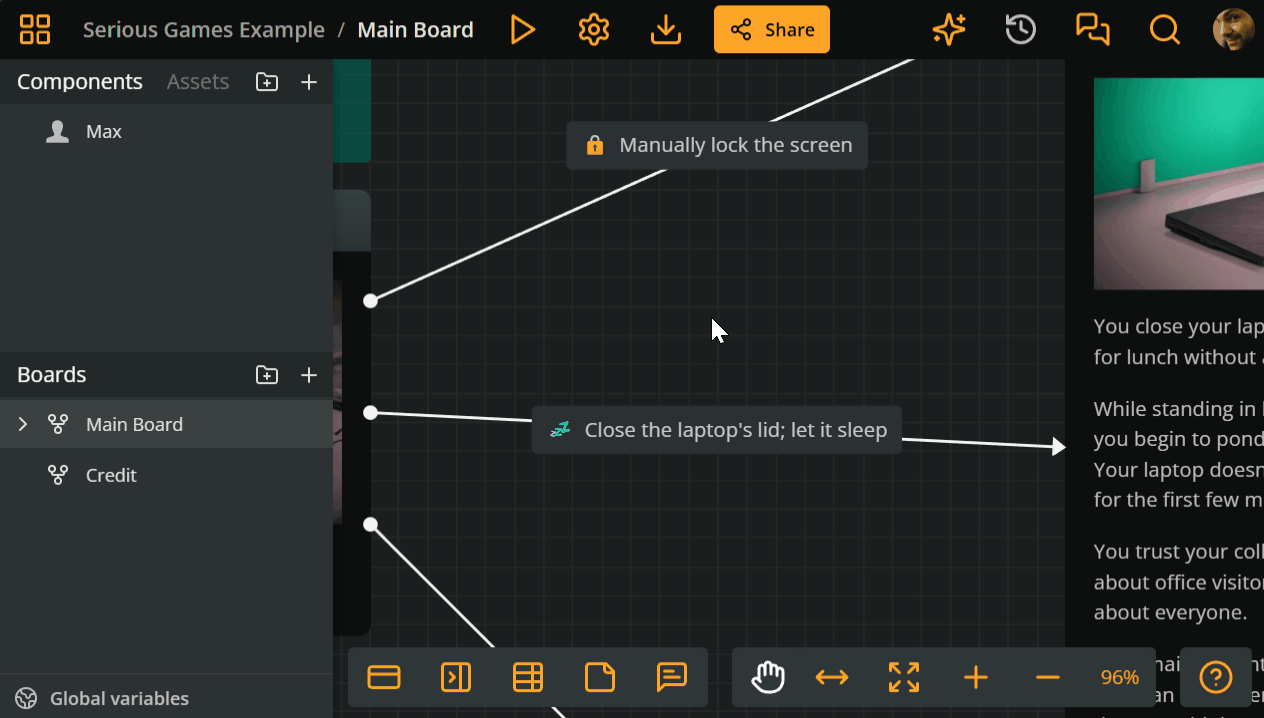Create a new components folder
Viewport: 1264px width, 718px height.
267,82
